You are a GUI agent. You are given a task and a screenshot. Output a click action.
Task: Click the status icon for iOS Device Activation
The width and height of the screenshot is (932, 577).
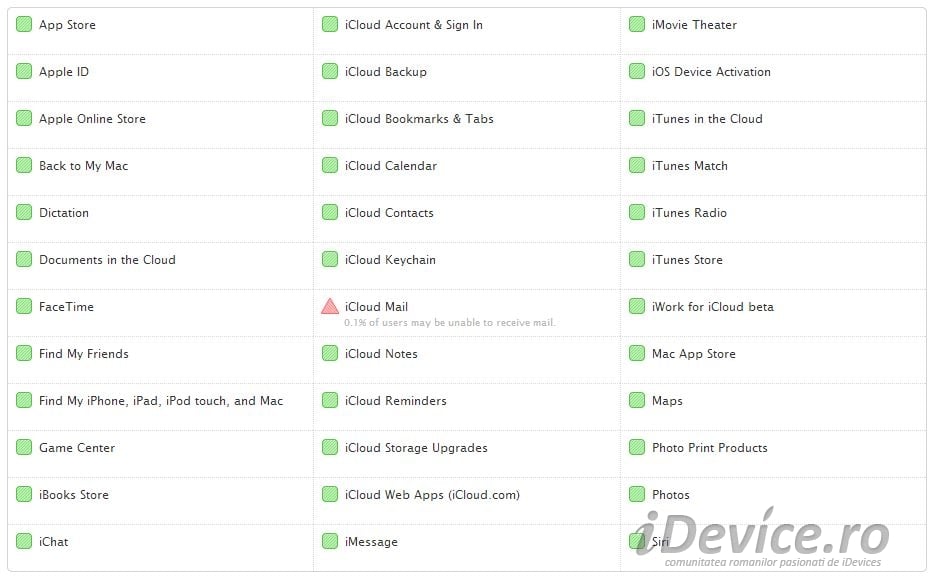pos(637,71)
